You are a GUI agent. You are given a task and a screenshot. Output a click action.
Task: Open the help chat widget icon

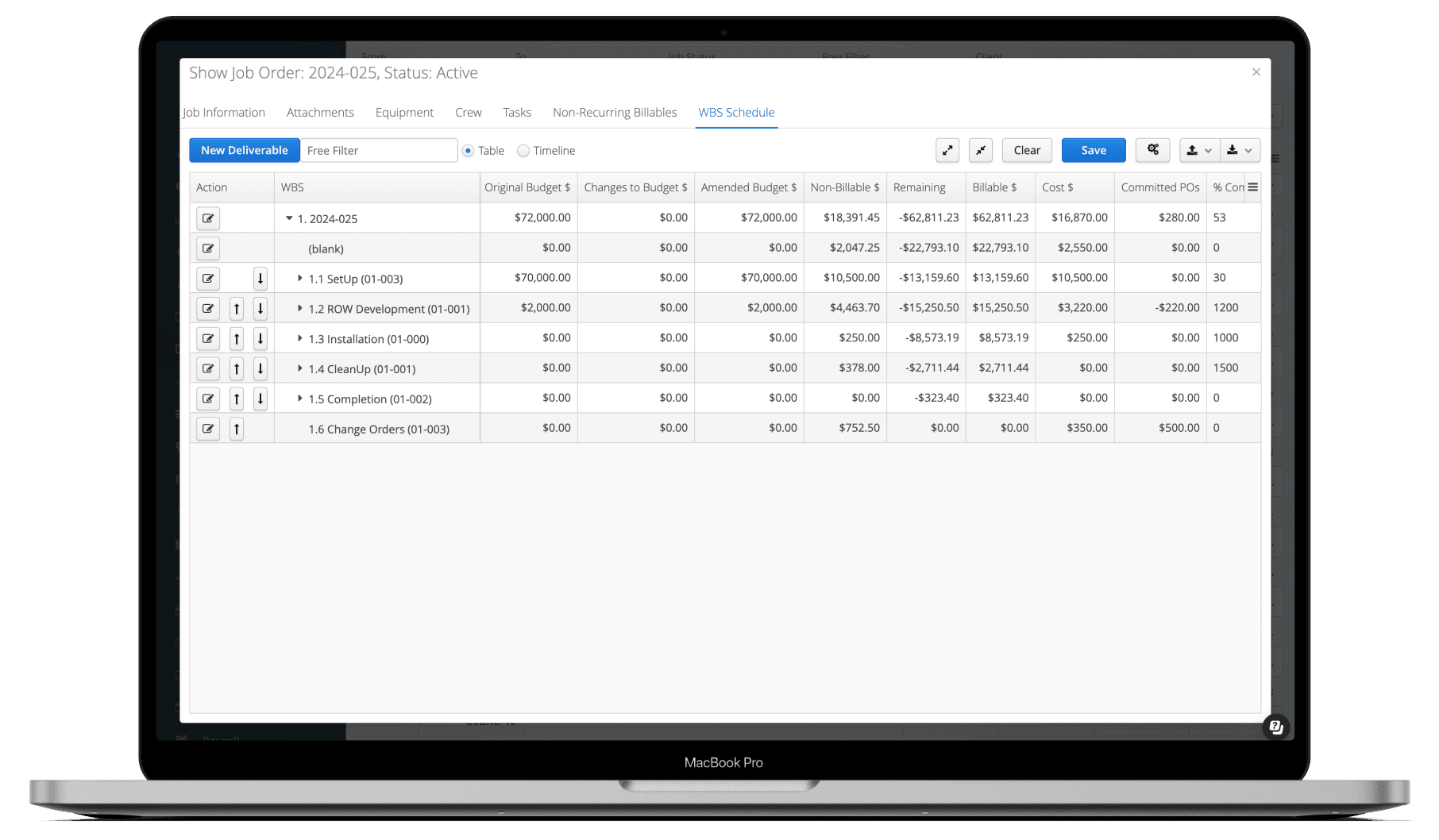coord(1275,726)
